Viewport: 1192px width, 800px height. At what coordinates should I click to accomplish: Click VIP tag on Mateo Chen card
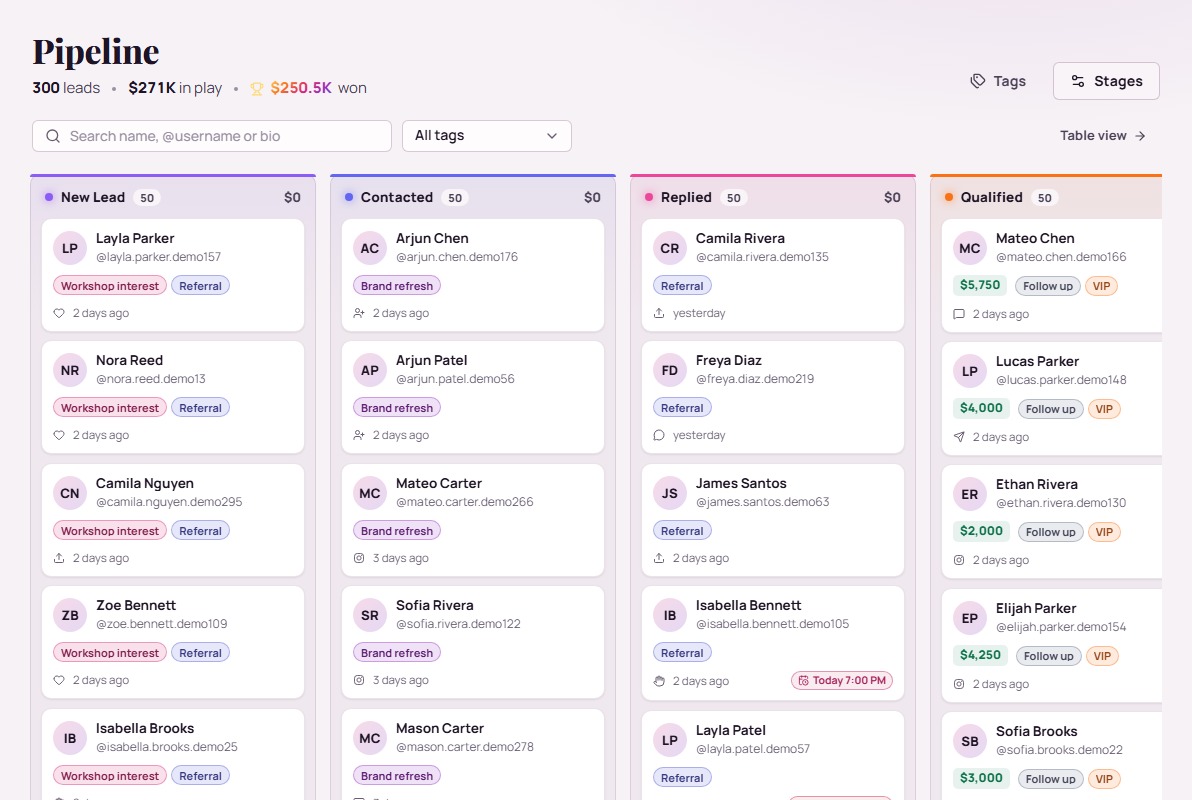point(1102,286)
